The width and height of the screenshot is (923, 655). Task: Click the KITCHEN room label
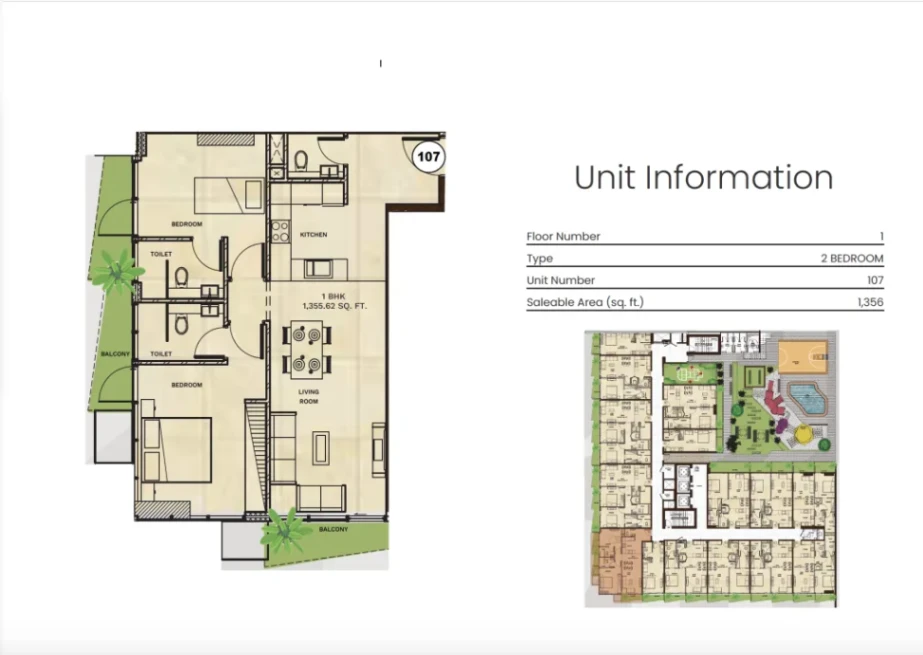(313, 235)
